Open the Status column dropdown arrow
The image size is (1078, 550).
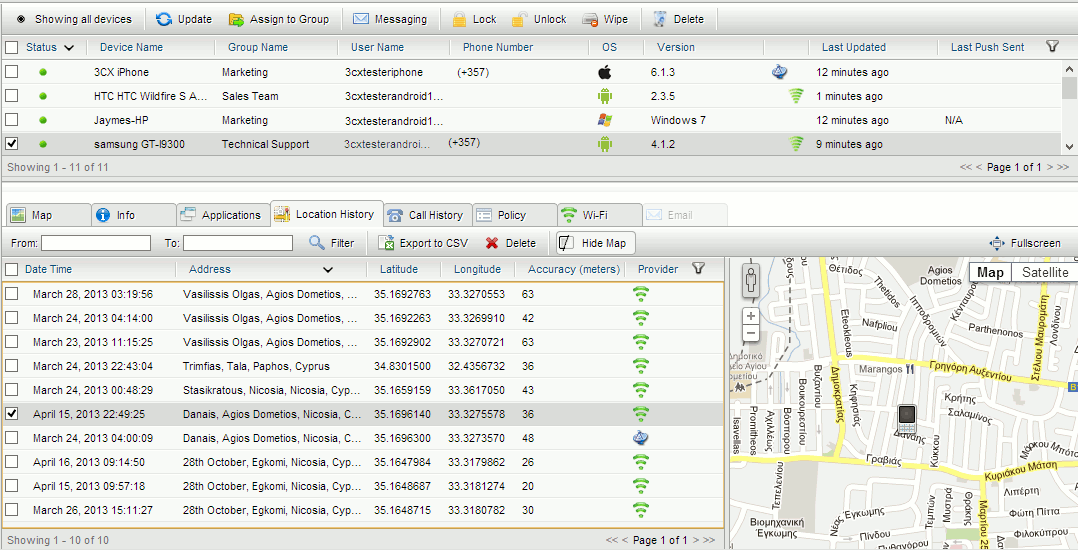(x=69, y=47)
